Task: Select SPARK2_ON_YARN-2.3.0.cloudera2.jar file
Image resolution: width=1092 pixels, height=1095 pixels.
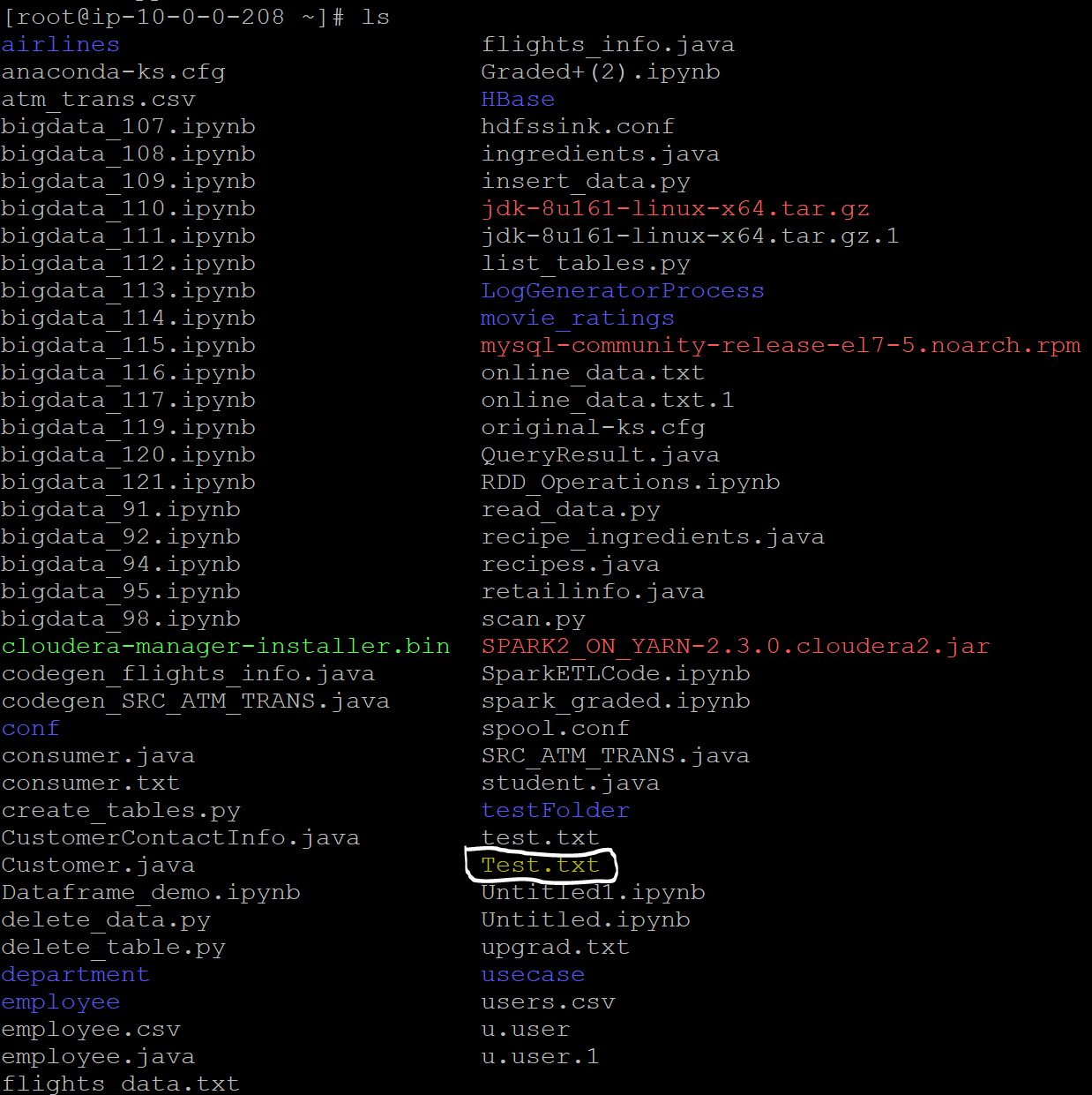Action: pos(735,646)
